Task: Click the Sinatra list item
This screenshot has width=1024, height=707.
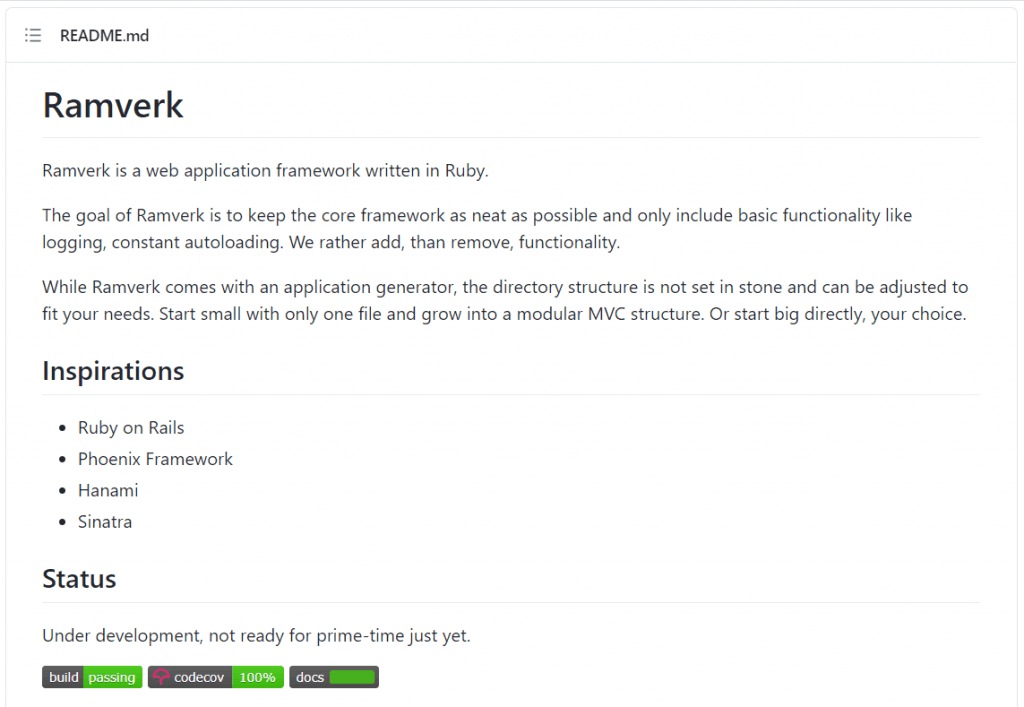Action: pyautogui.click(x=105, y=521)
